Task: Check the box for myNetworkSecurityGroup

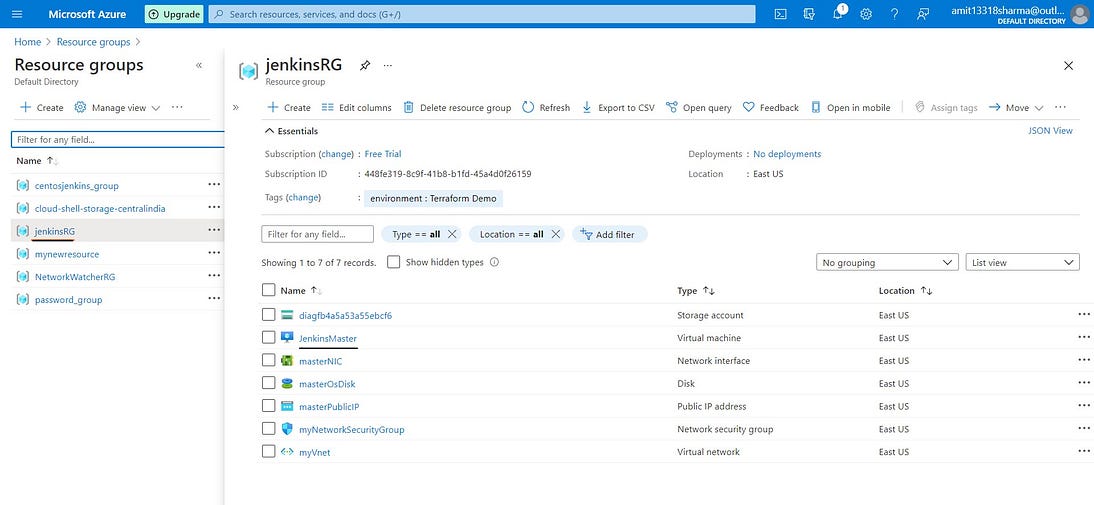Action: click(x=269, y=429)
